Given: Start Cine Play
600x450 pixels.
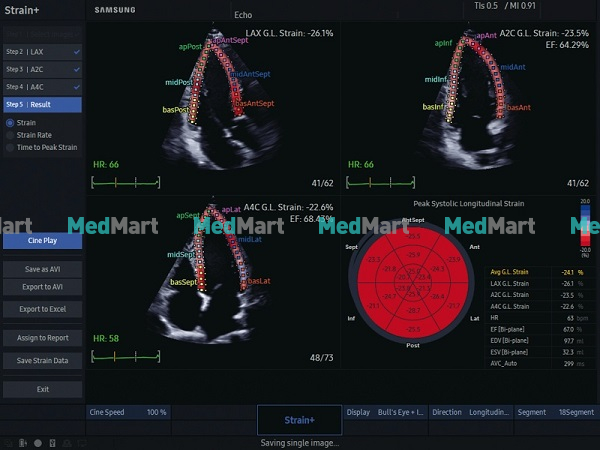Looking at the screenshot, I should click(x=42, y=241).
